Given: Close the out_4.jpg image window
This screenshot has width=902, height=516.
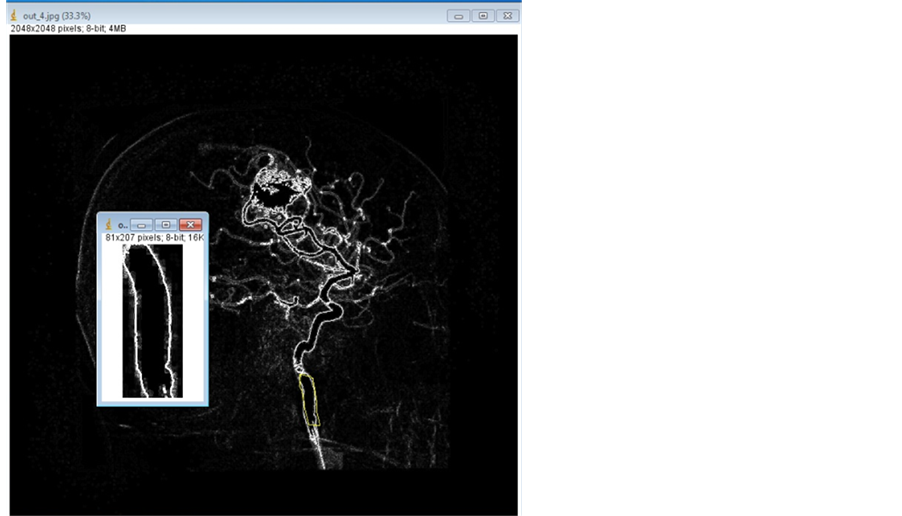Looking at the screenshot, I should 507,16.
